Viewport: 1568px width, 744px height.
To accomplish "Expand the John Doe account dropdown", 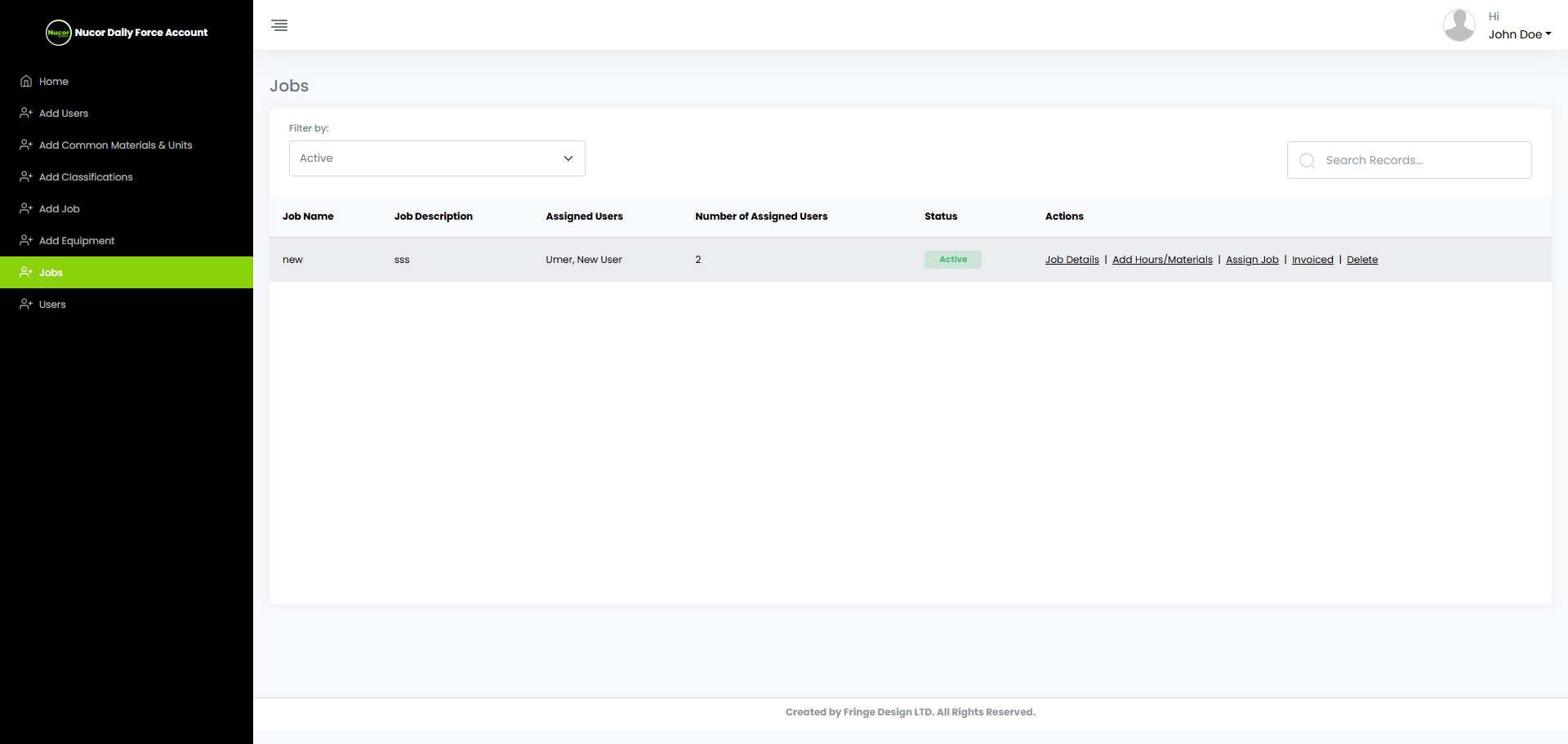I will (1519, 34).
